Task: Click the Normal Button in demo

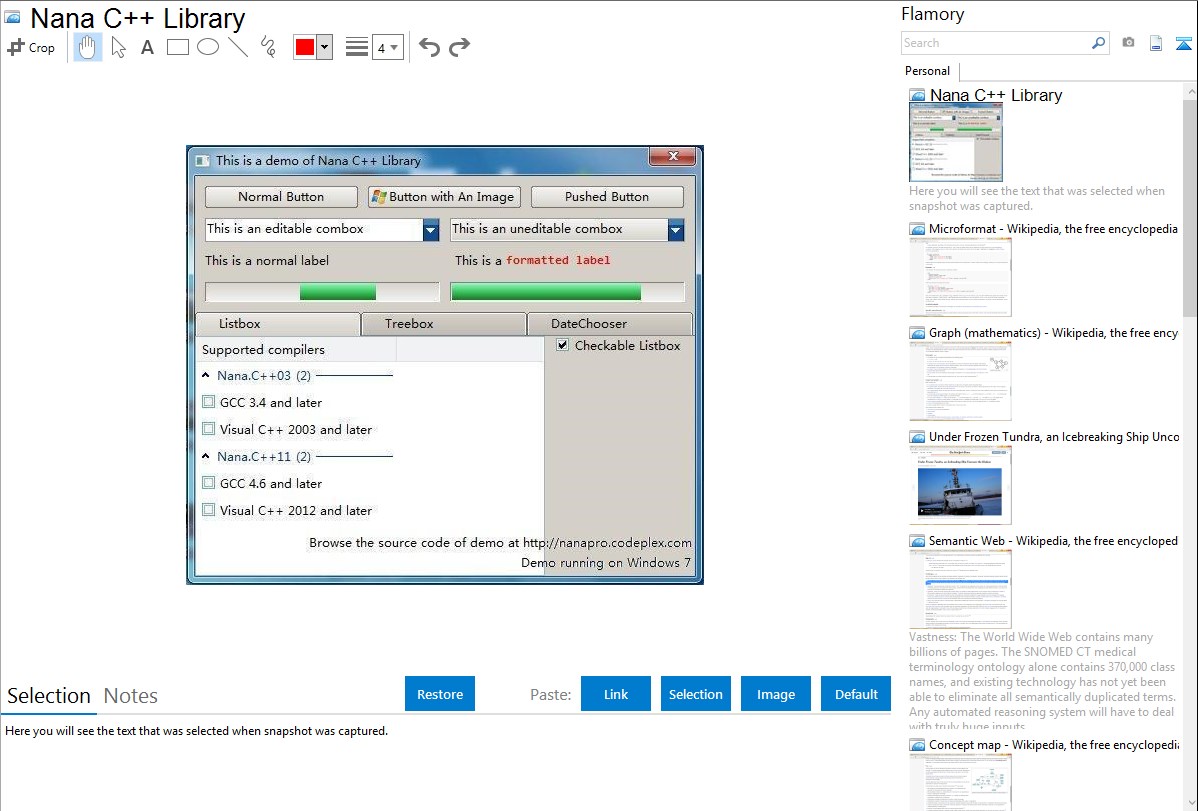Action: coord(281,197)
